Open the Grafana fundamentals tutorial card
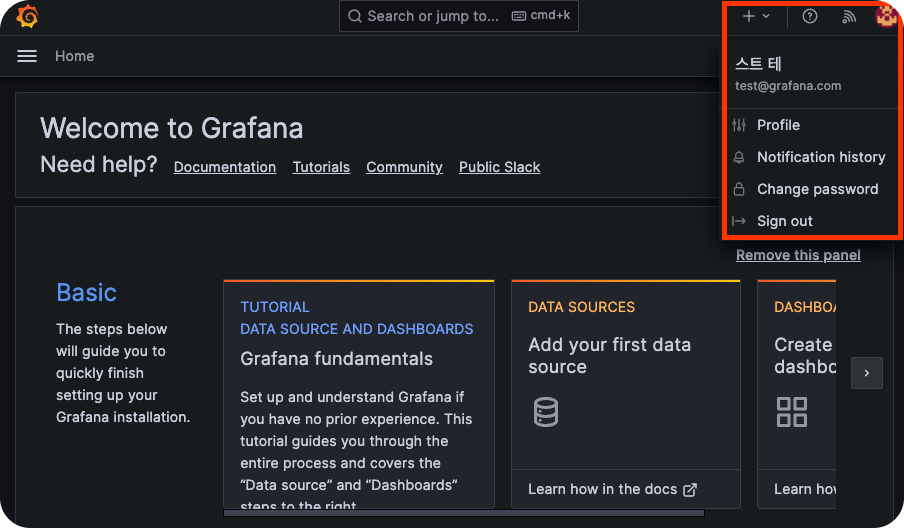This screenshot has height=528, width=904. [359, 394]
